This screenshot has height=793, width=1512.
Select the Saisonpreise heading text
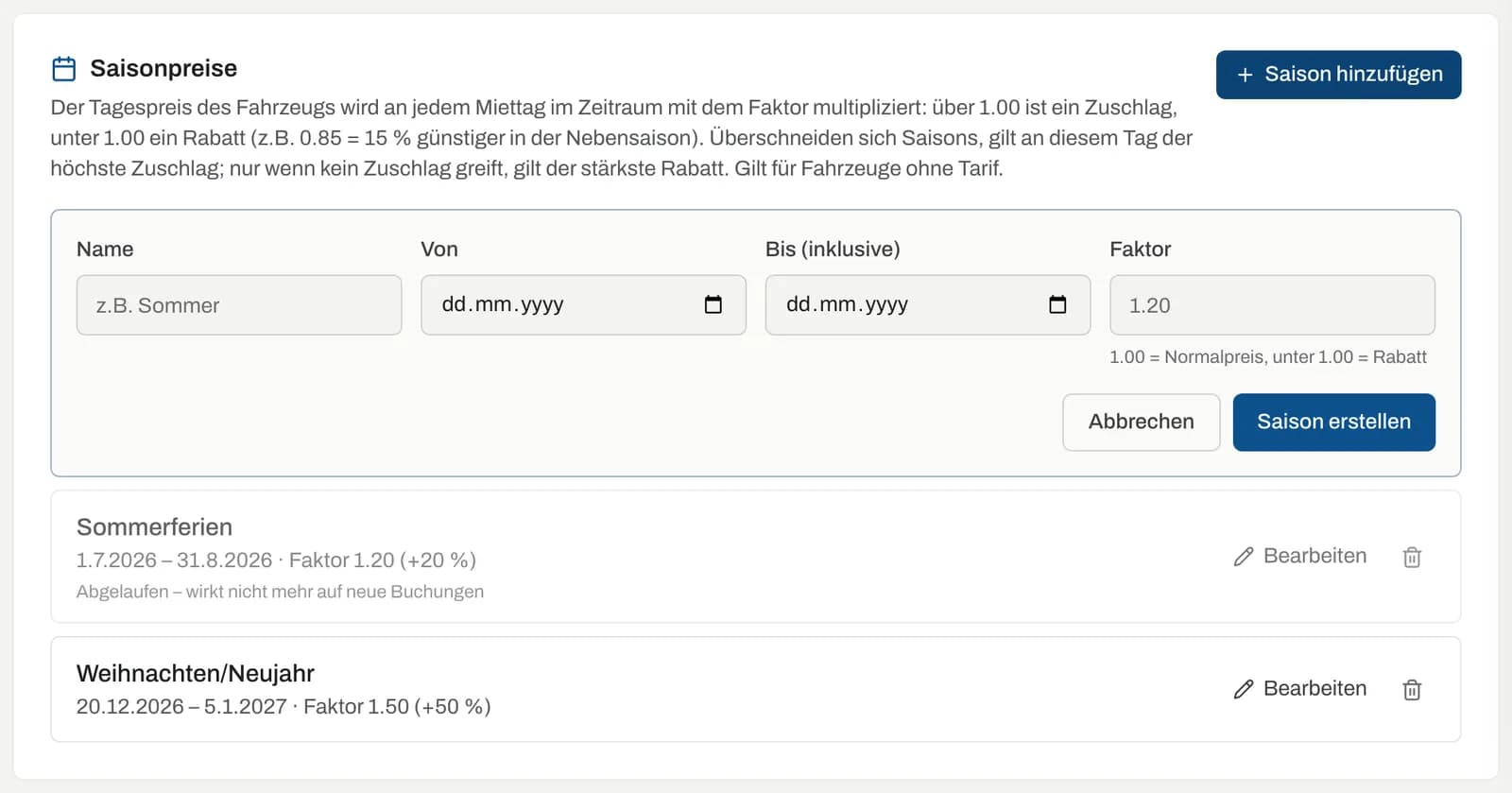[x=163, y=68]
